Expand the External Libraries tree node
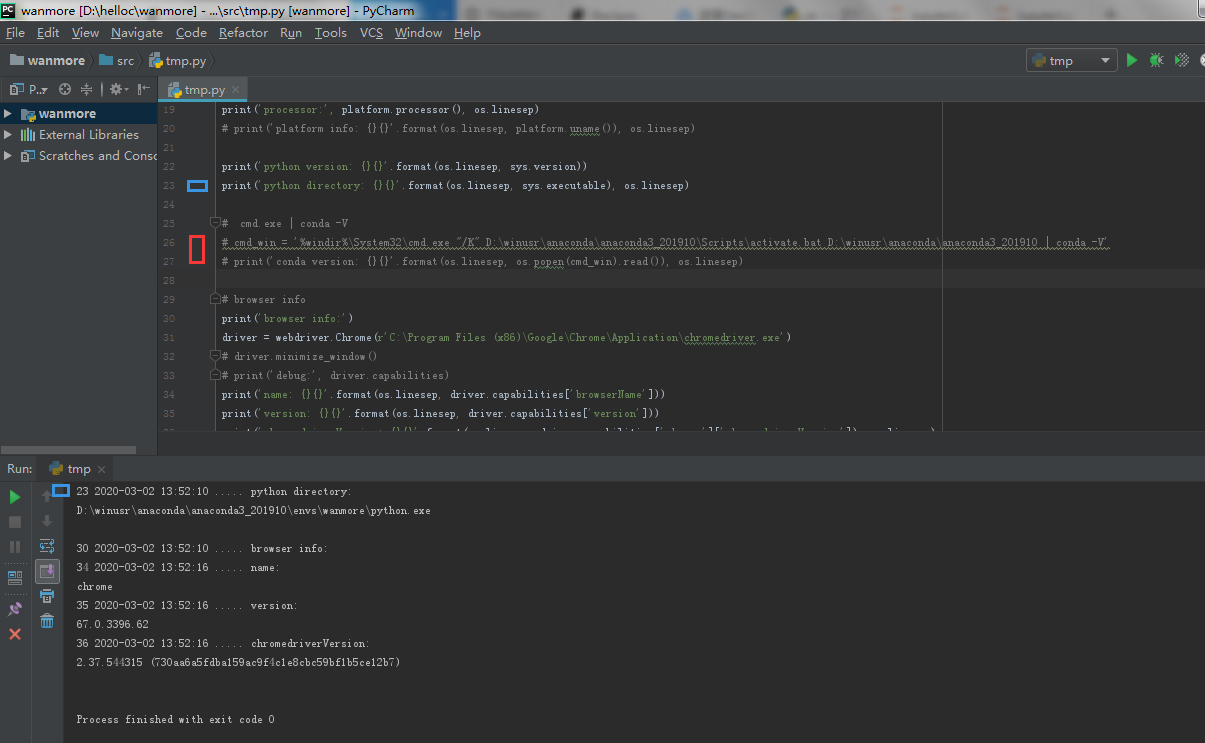This screenshot has width=1205, height=743. coord(8,134)
